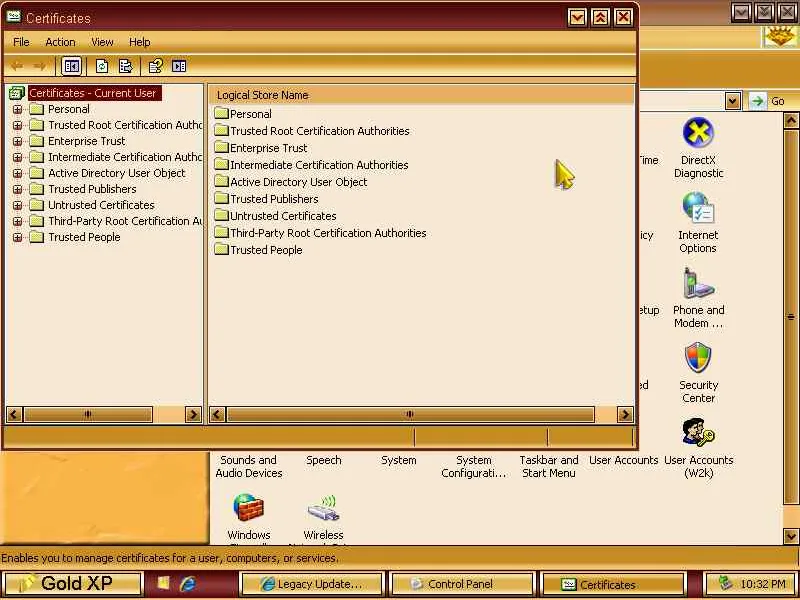Expand Active Directory User Object tree node

[x=17, y=173]
